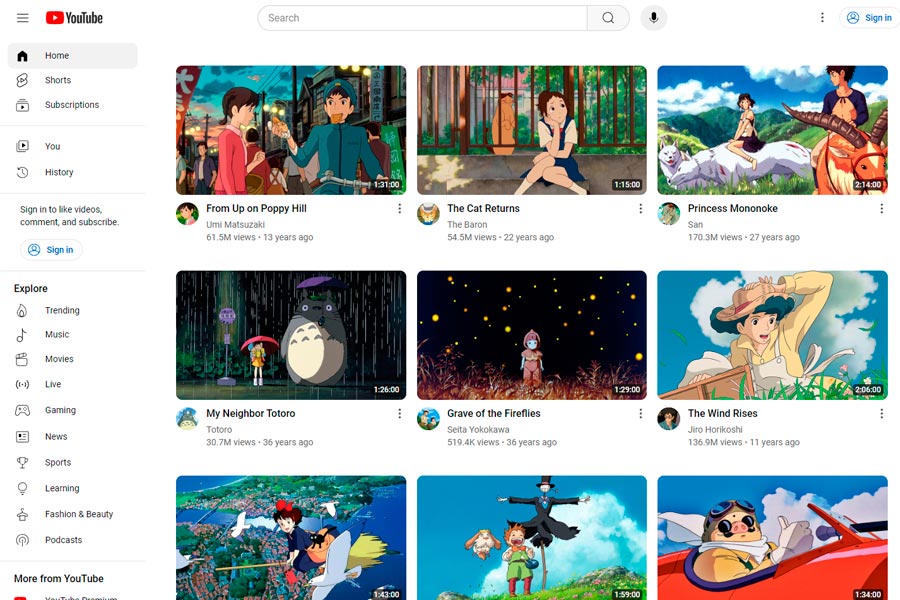This screenshot has width=900, height=600.
Task: Select the Shorts label in sidebar
Action: click(x=58, y=80)
